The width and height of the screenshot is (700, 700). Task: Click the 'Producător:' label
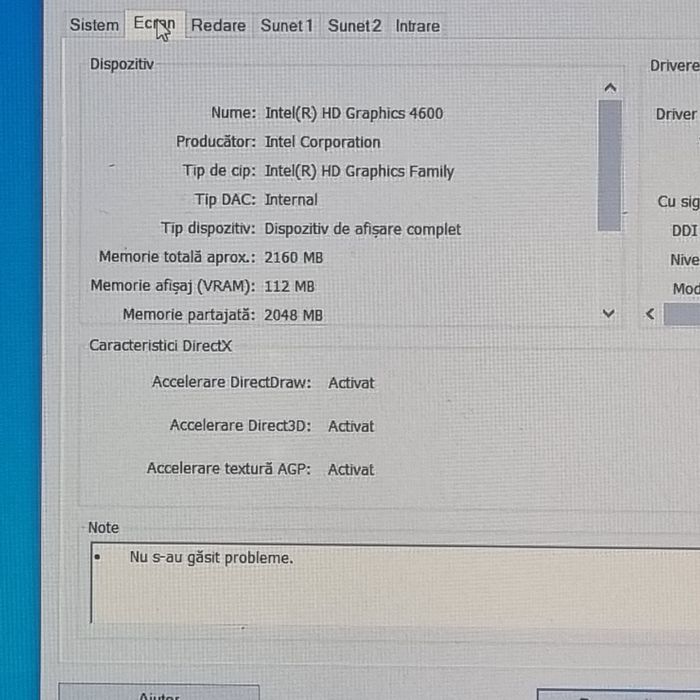[x=216, y=142]
